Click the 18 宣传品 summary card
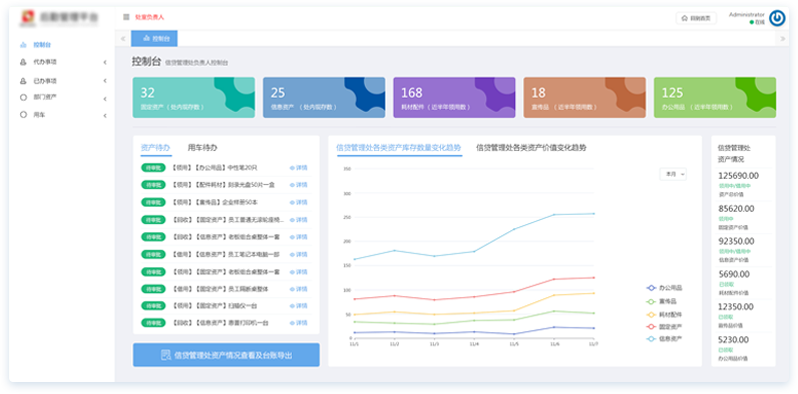Viewport: 798px width, 394px height. (x=585, y=98)
